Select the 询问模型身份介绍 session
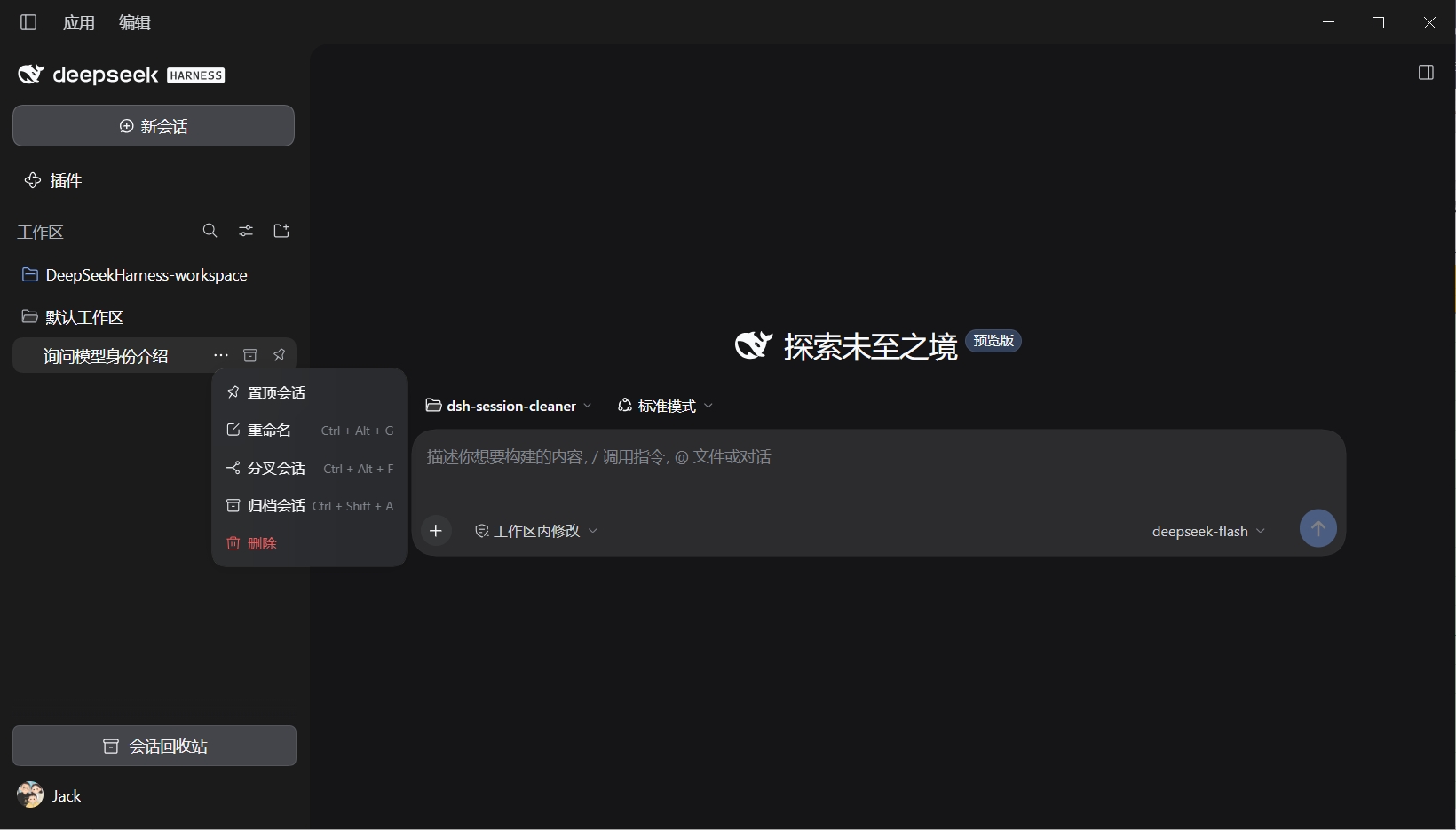Screen dimensions: 1456x830 pos(106,356)
